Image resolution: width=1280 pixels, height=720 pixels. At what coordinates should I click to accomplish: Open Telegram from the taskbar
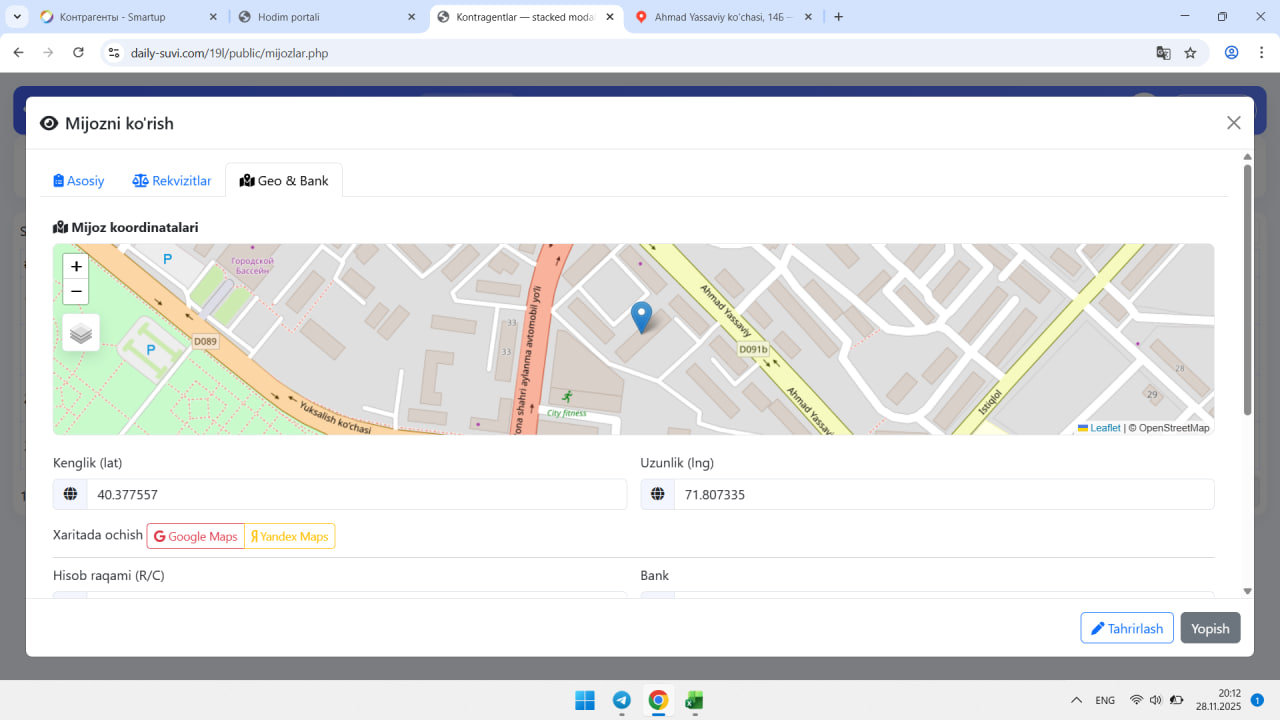(x=621, y=700)
